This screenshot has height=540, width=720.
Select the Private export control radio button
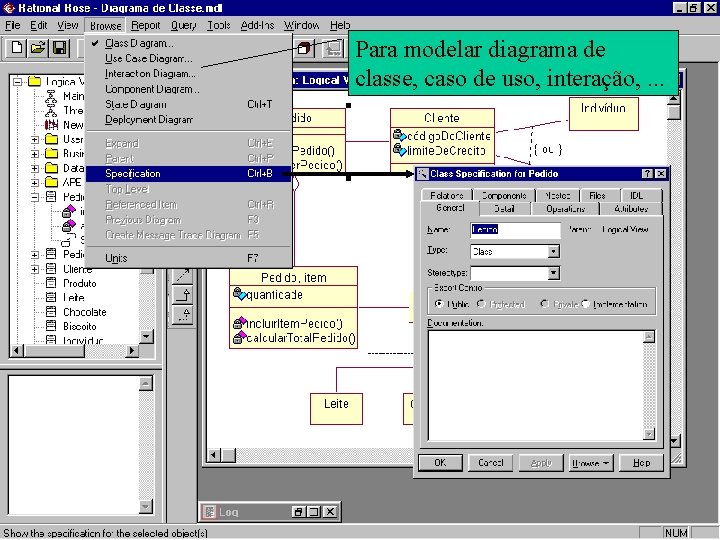[x=545, y=304]
